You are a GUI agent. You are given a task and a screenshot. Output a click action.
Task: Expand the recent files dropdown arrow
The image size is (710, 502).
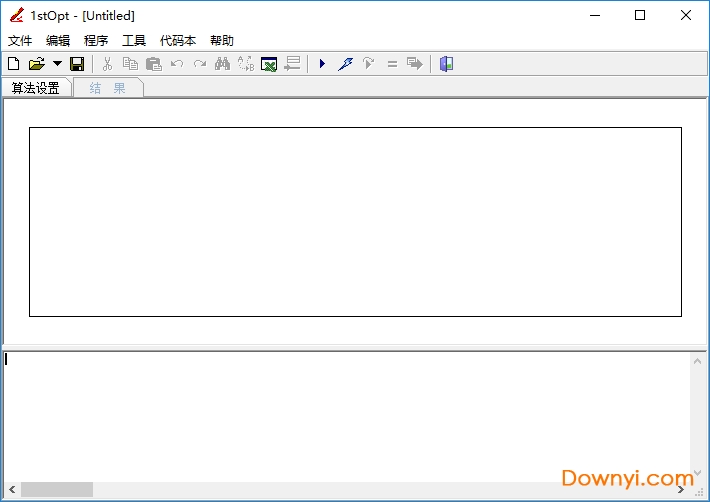[x=57, y=64]
